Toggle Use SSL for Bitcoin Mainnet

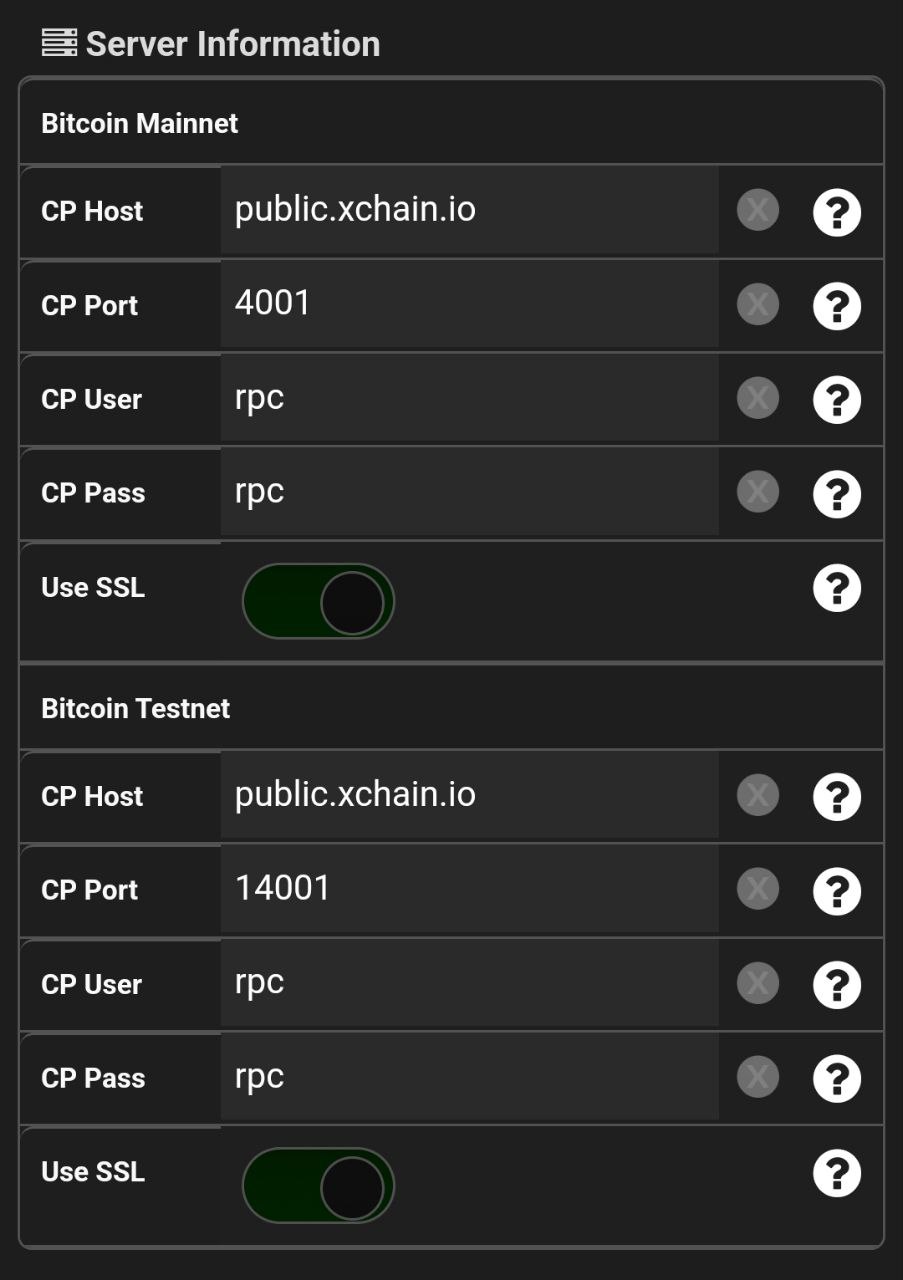[318, 602]
